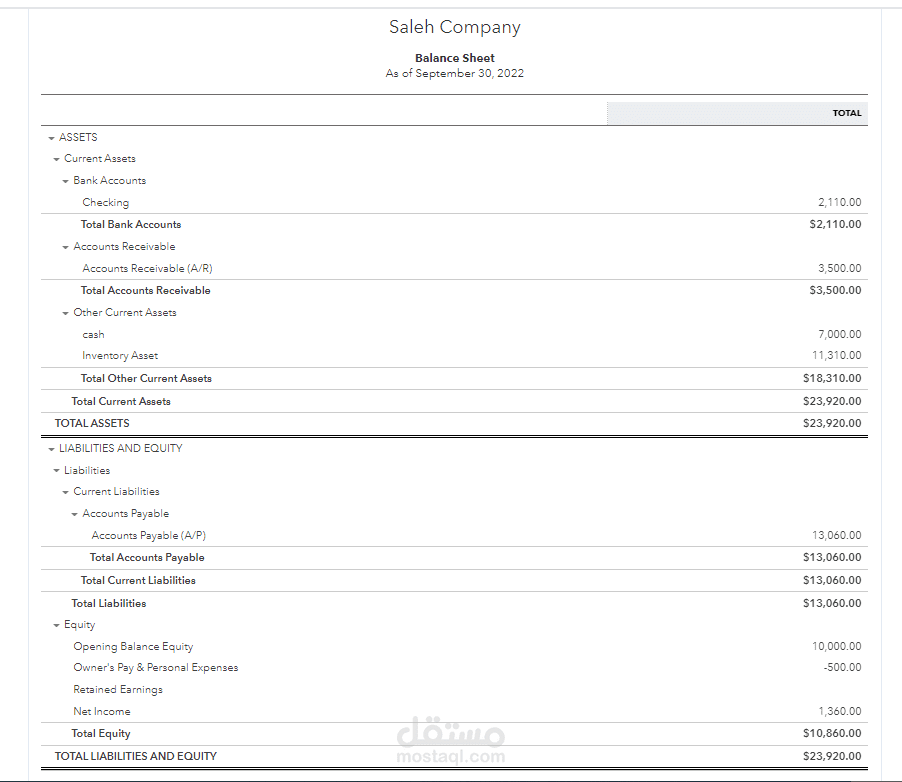Open Owner's Pay & Personal Expenses amount -500.00
Screen dimensions: 902x782
842,668
